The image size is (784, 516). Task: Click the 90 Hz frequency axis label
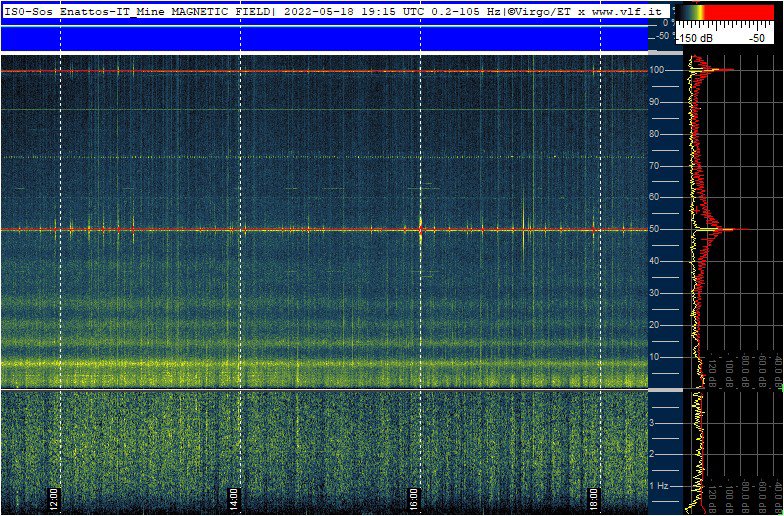(x=659, y=102)
